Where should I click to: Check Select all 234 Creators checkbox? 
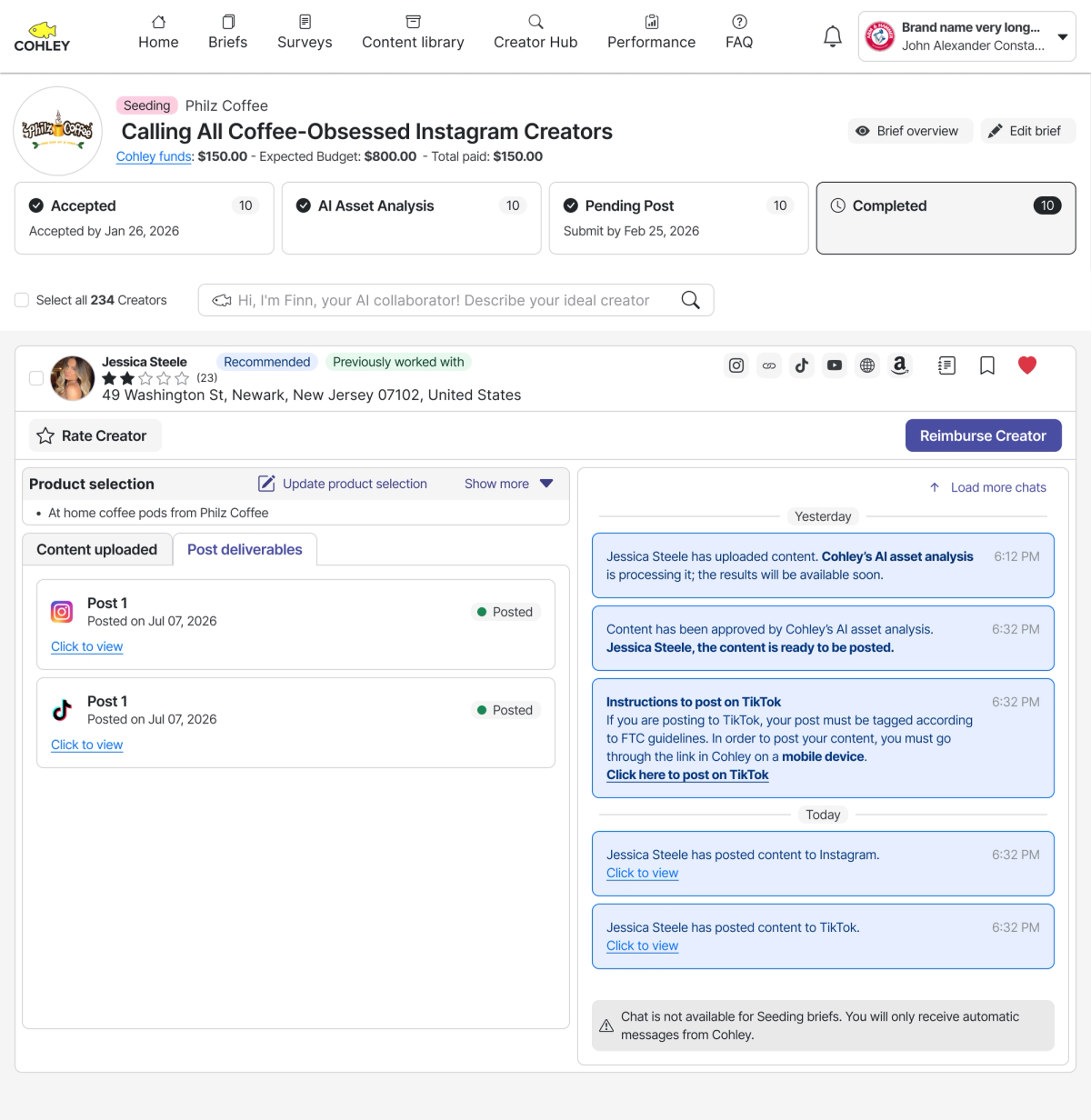pyautogui.click(x=22, y=300)
